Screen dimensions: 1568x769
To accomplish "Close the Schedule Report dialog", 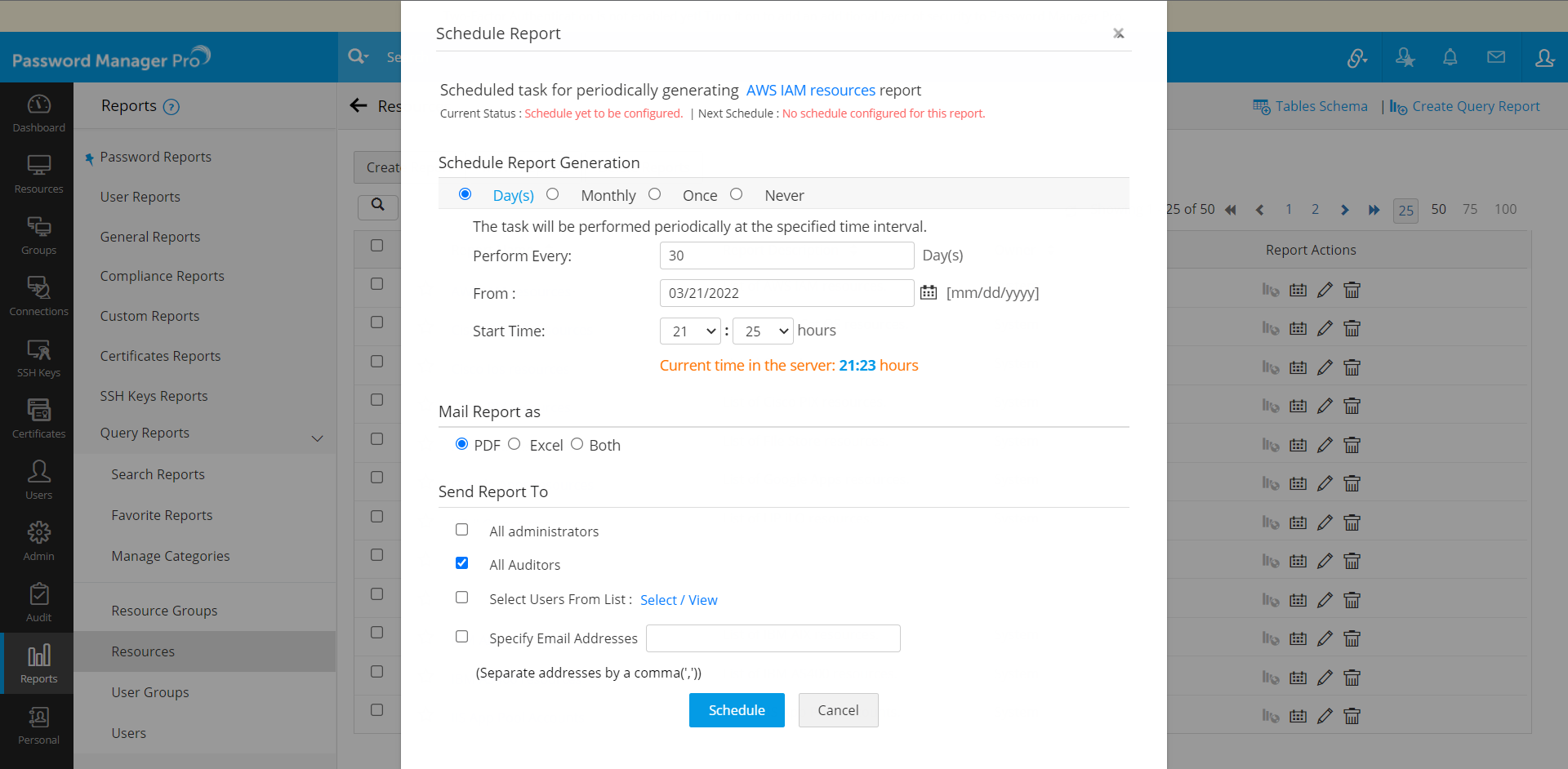I will click(1118, 33).
